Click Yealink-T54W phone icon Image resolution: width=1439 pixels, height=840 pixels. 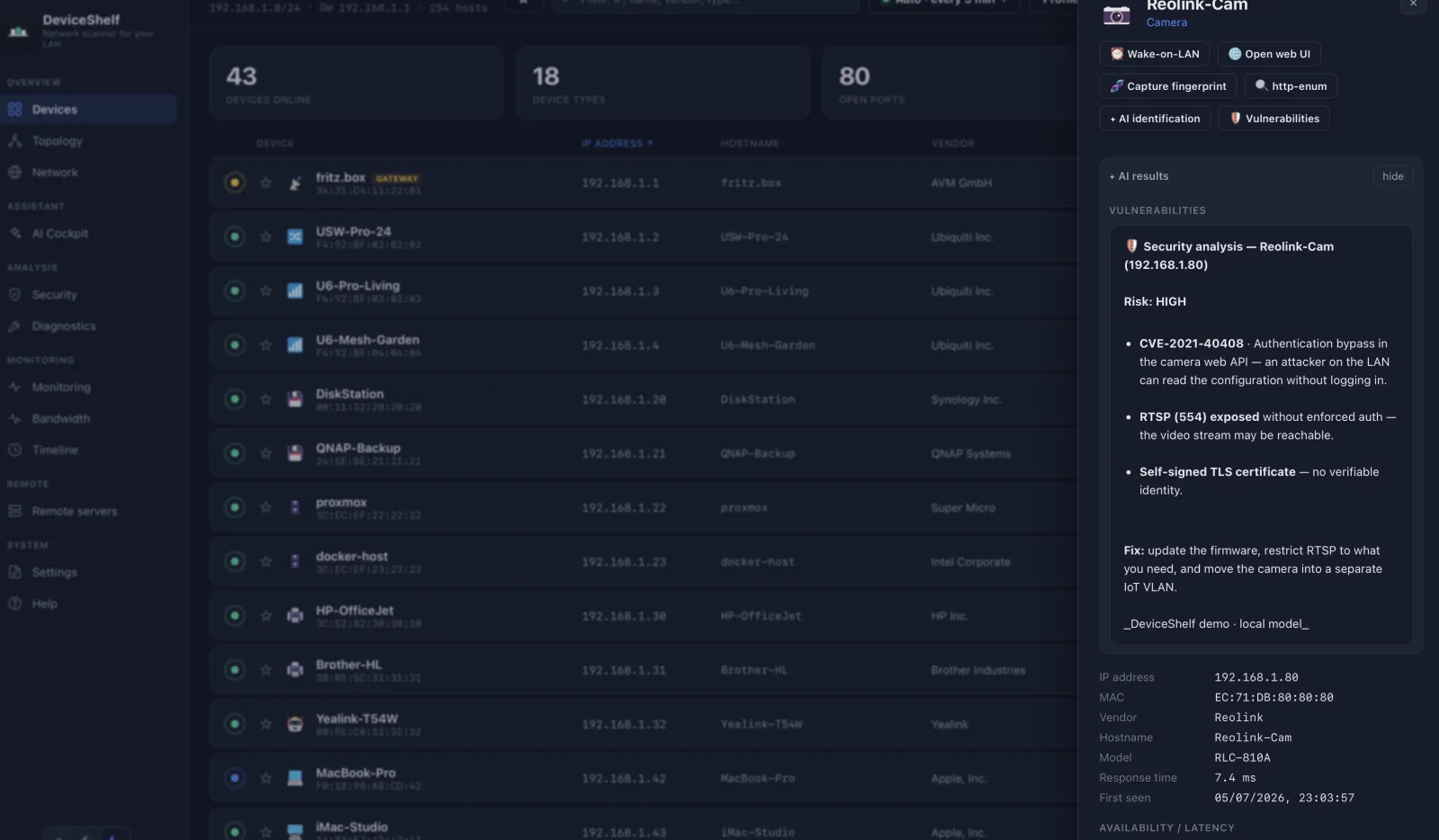click(x=295, y=724)
